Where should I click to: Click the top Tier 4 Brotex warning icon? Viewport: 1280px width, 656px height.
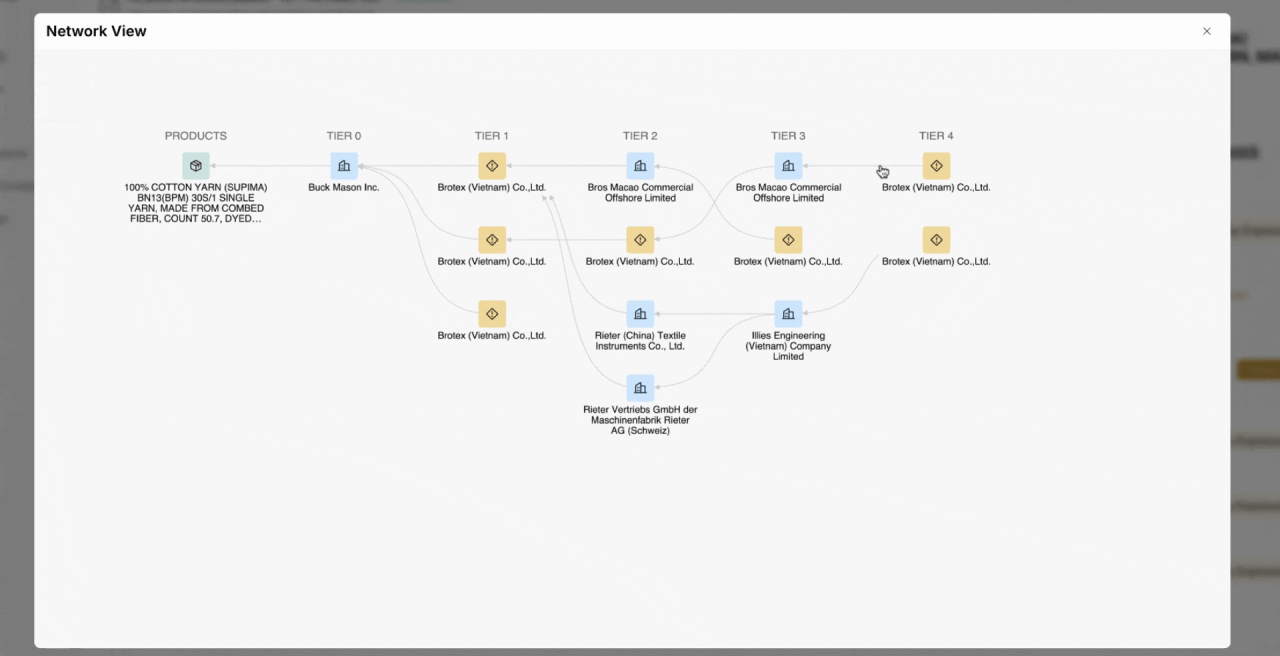point(936,166)
